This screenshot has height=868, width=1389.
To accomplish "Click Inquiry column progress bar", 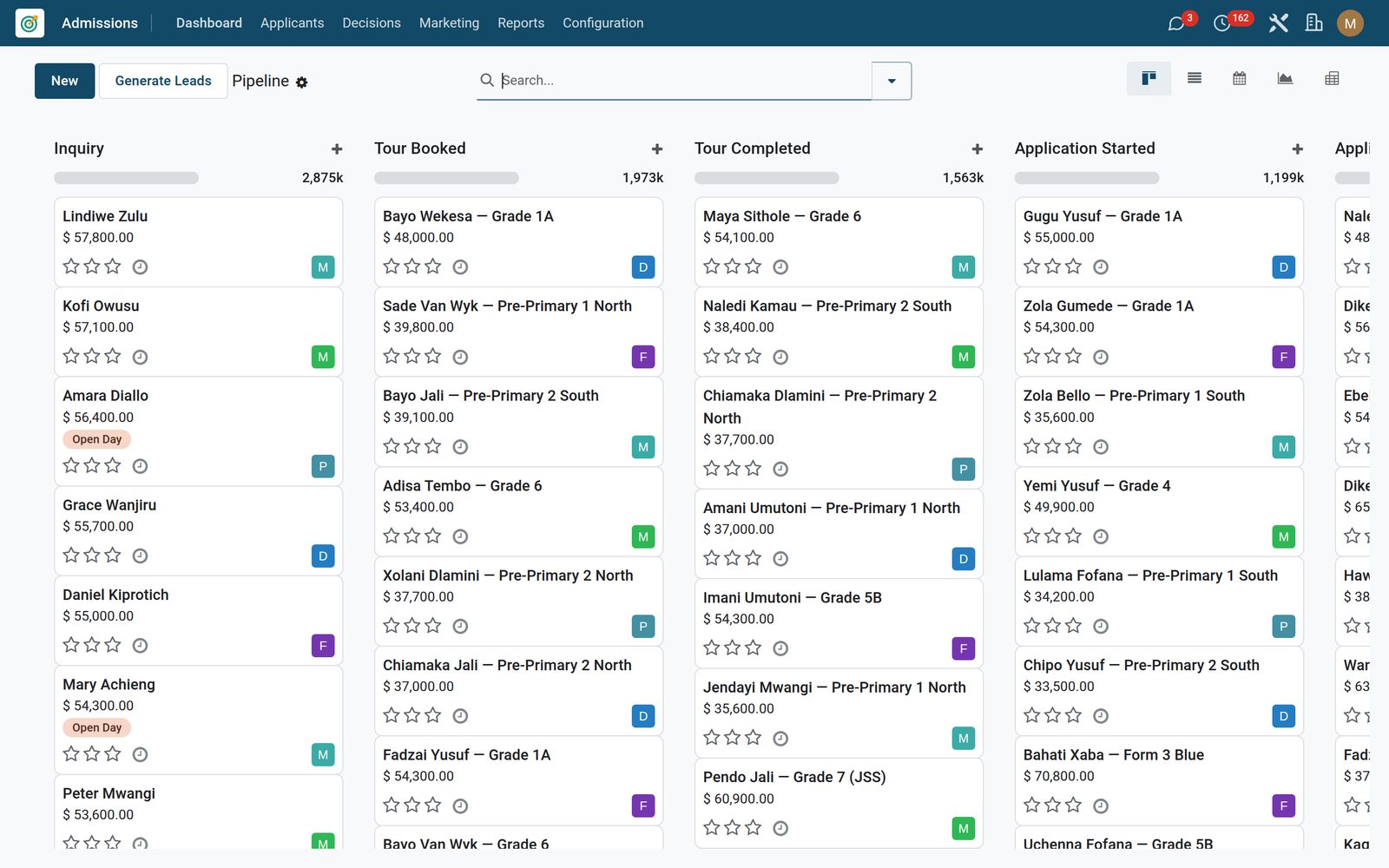I will (x=126, y=178).
